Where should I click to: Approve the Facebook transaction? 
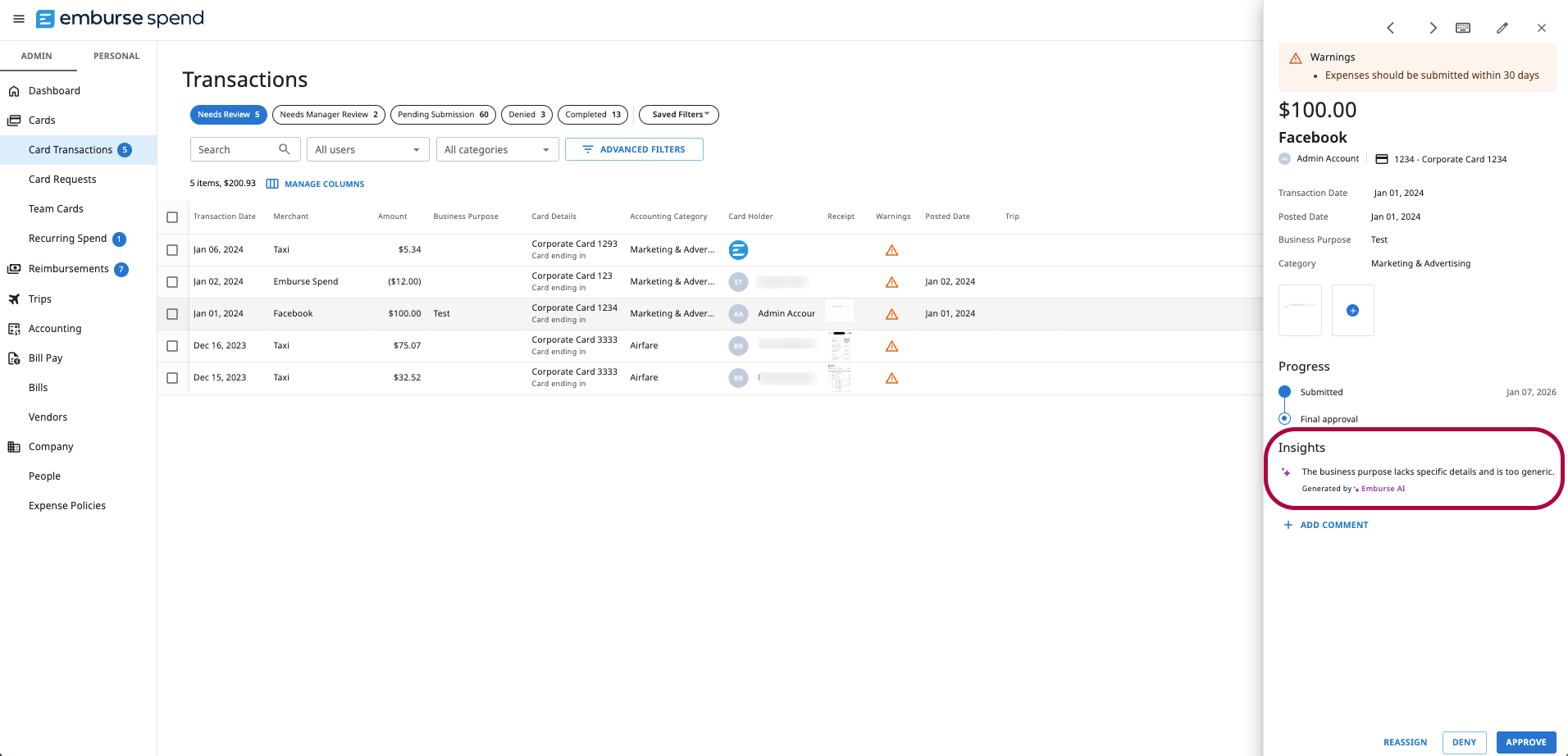pyautogui.click(x=1525, y=742)
